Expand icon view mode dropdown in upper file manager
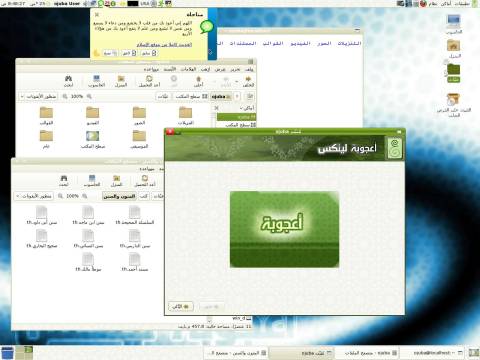This screenshot has height=360, width=480. click(x=38, y=96)
